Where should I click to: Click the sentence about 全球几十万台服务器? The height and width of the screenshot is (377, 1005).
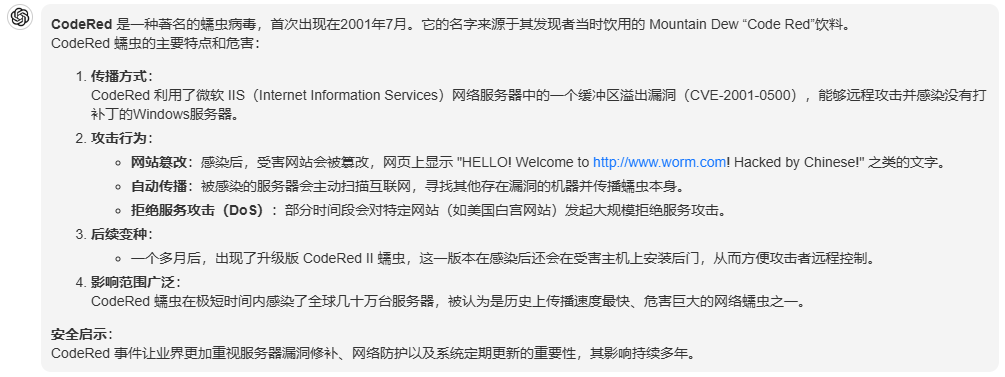click(448, 301)
